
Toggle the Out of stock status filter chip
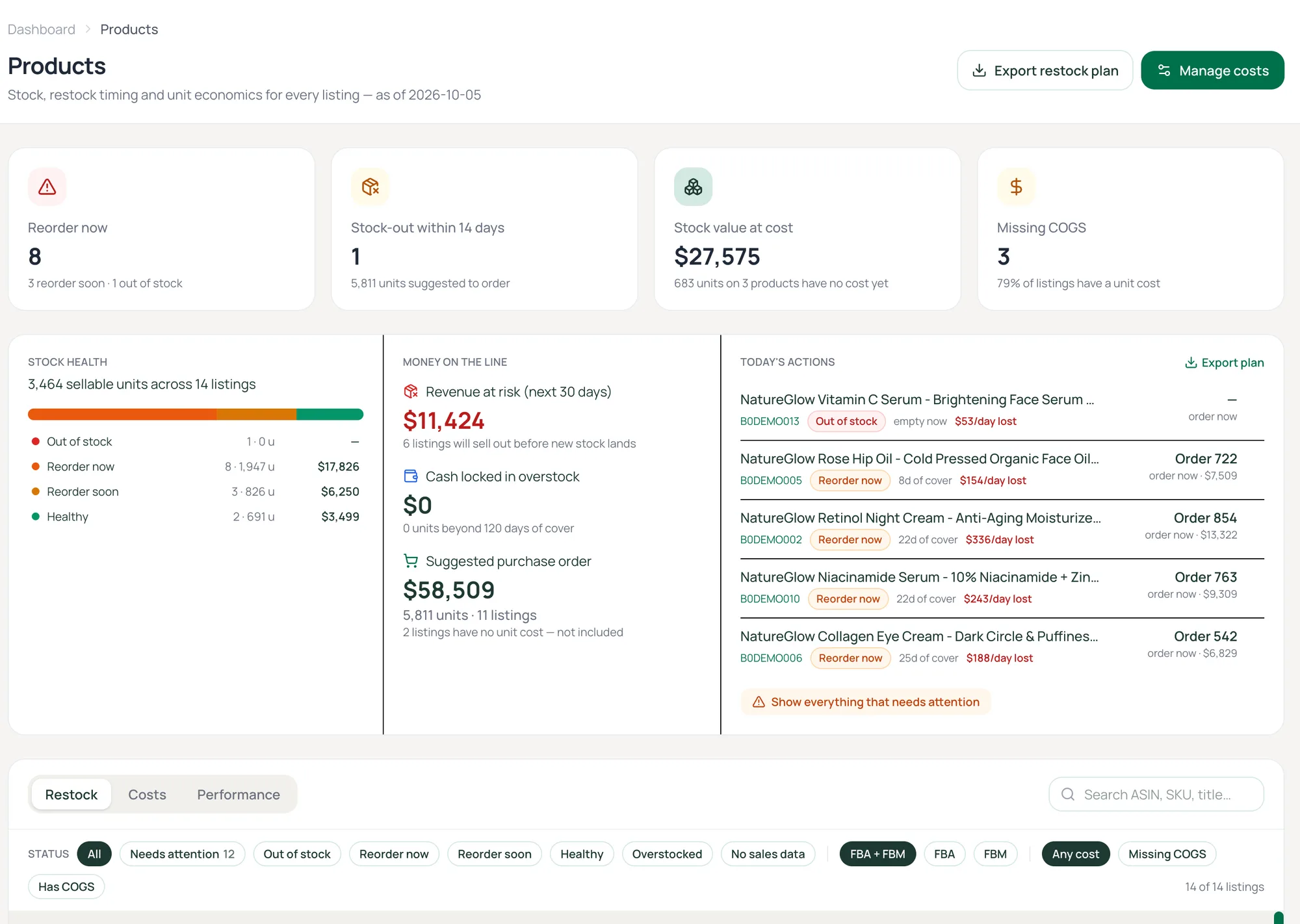coord(297,854)
